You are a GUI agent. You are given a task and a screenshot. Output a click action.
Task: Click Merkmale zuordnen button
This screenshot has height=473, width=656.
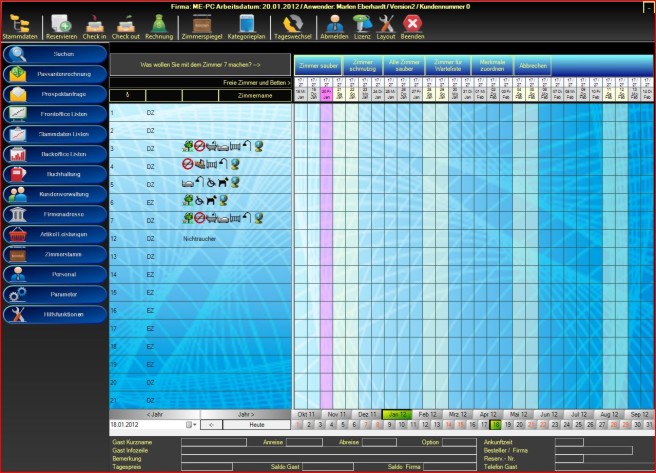point(492,66)
